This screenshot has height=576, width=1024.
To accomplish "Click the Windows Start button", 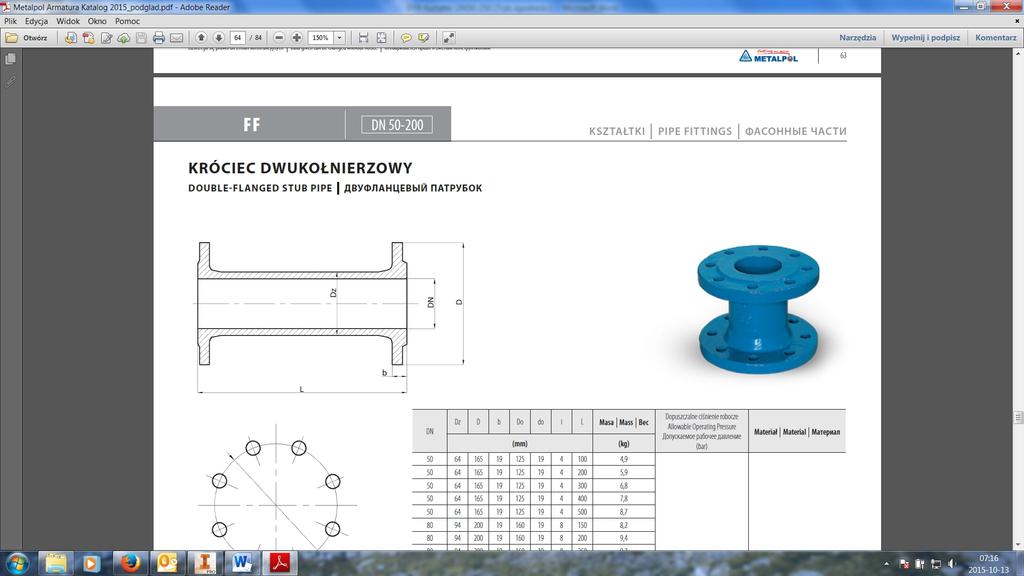I will tap(18, 563).
